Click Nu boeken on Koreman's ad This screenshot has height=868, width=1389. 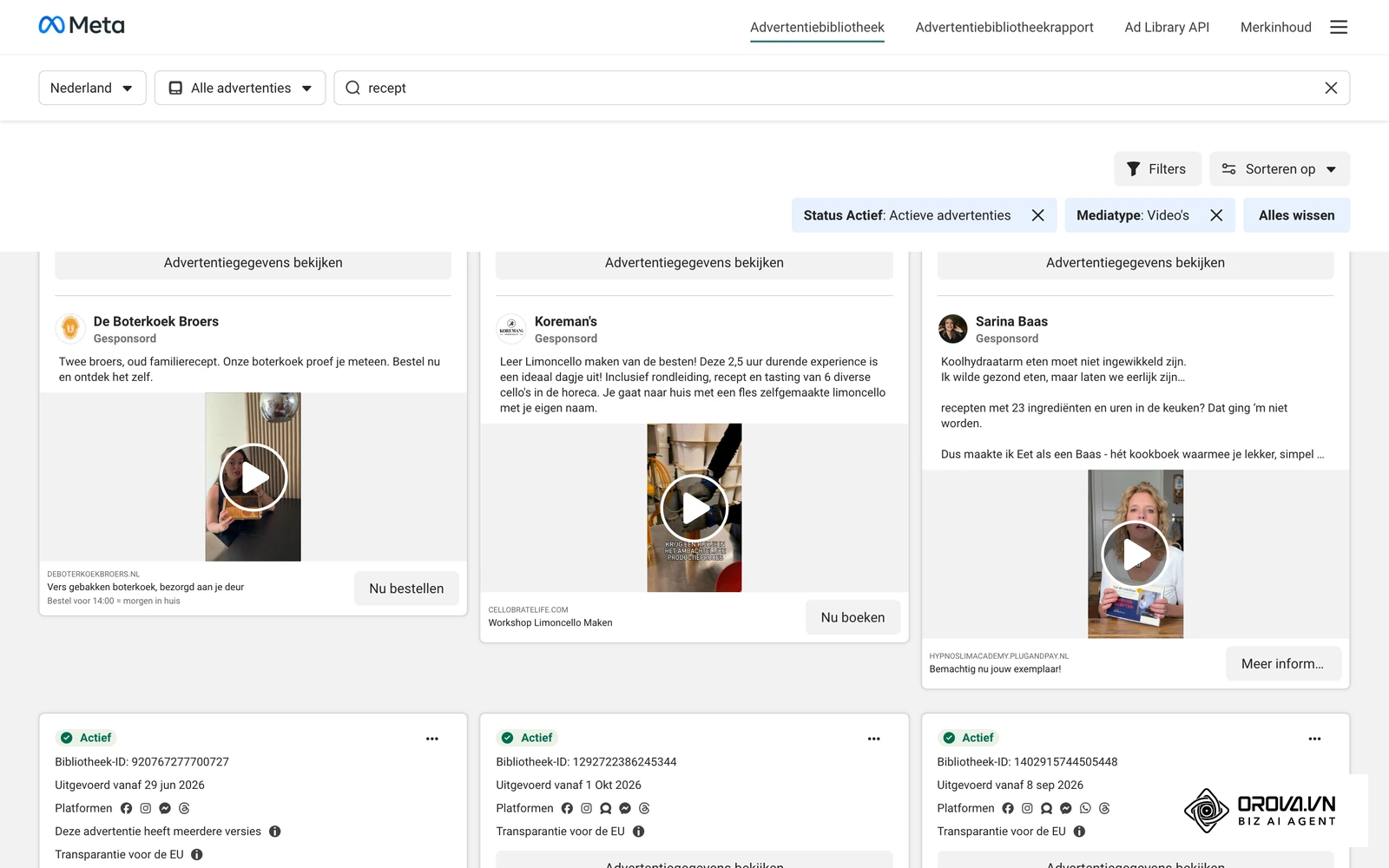852,617
